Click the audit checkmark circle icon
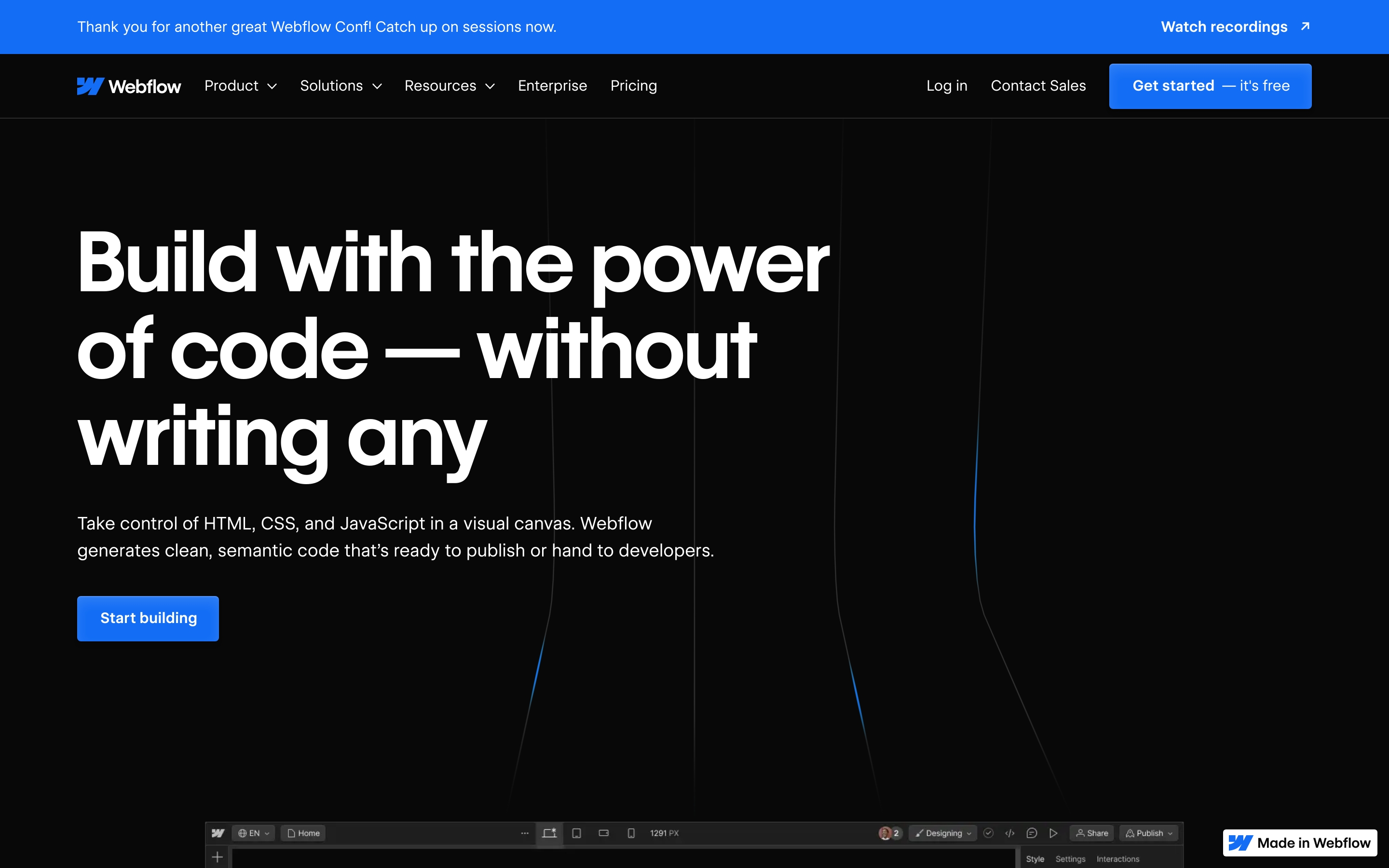Image resolution: width=1389 pixels, height=868 pixels. [988, 833]
